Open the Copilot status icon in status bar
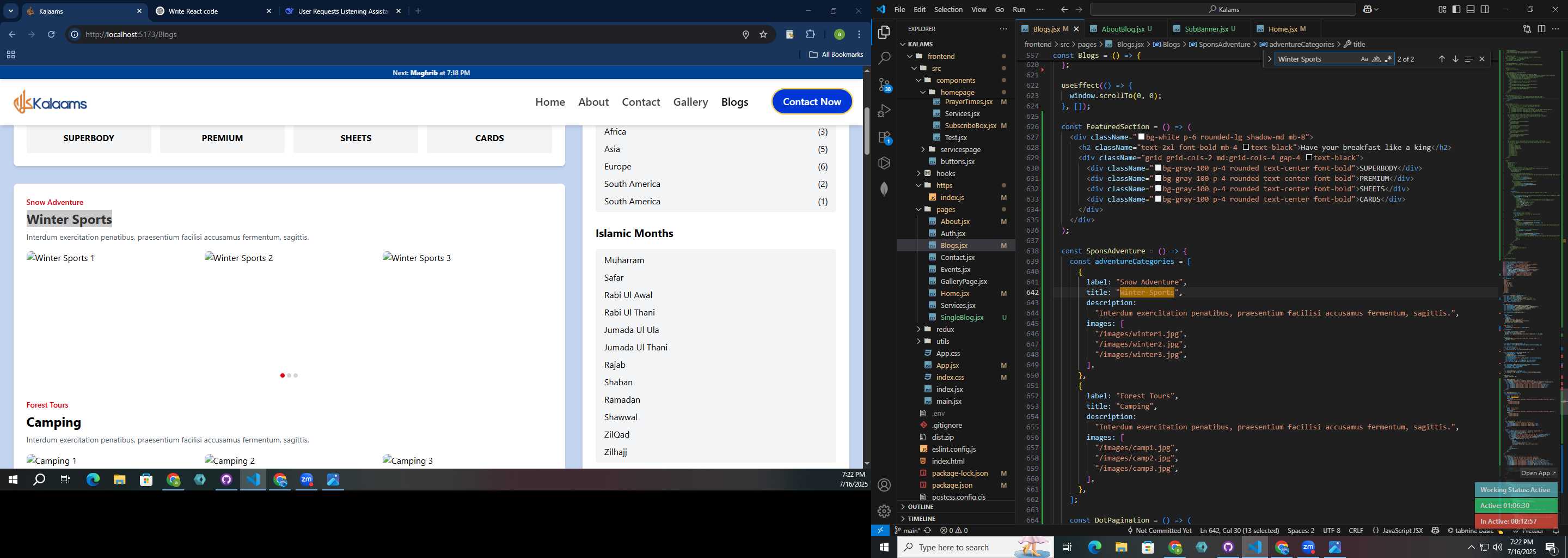 [x=1435, y=531]
